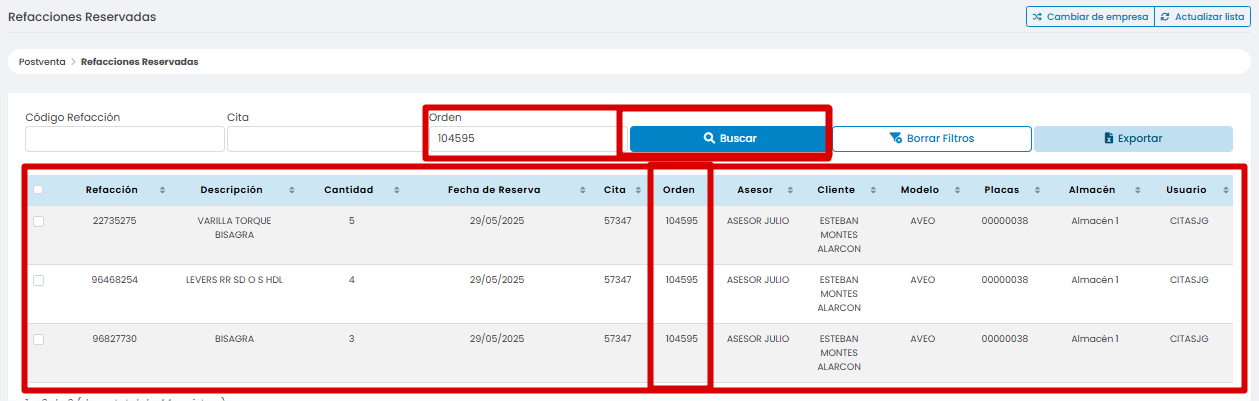Click the quantity 3 cell
This screenshot has width=1259, height=401.
pos(352,339)
